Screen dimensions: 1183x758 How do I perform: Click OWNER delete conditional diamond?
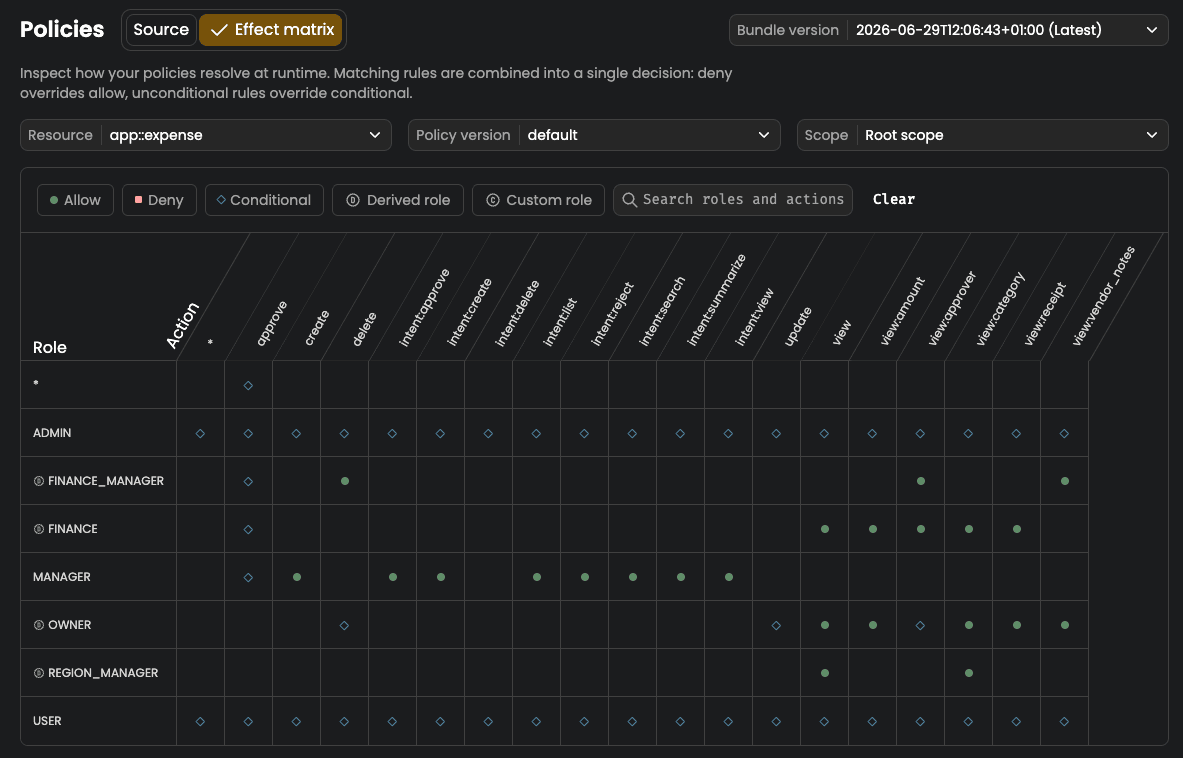[344, 625]
